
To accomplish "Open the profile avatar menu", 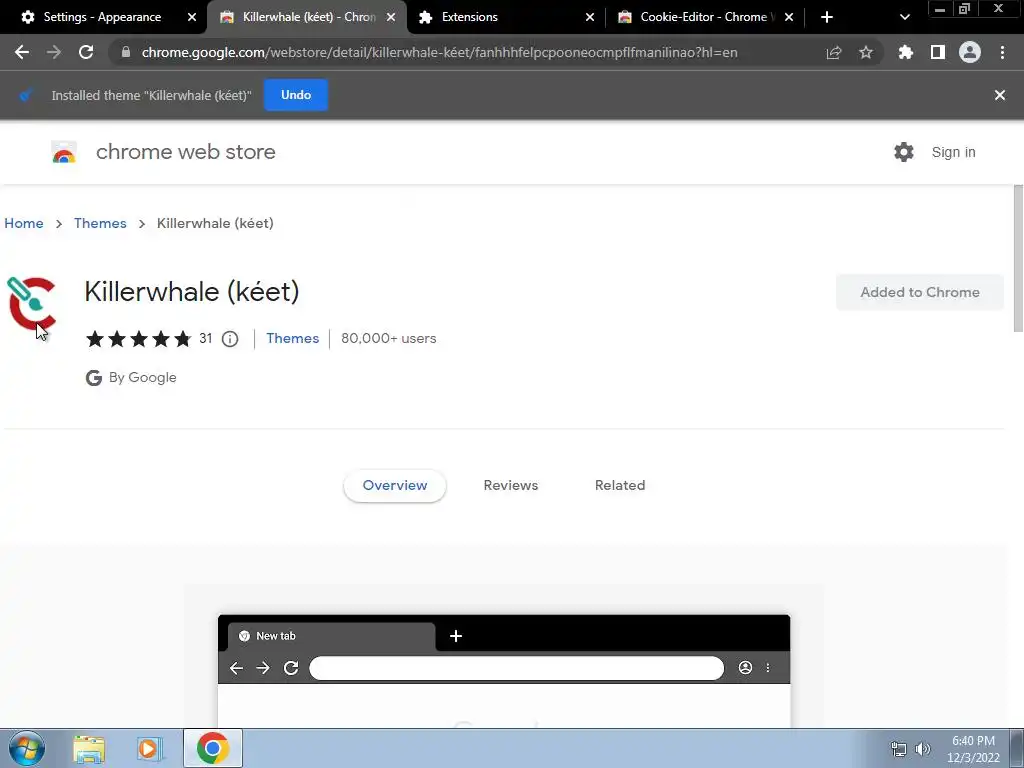I will click(969, 52).
